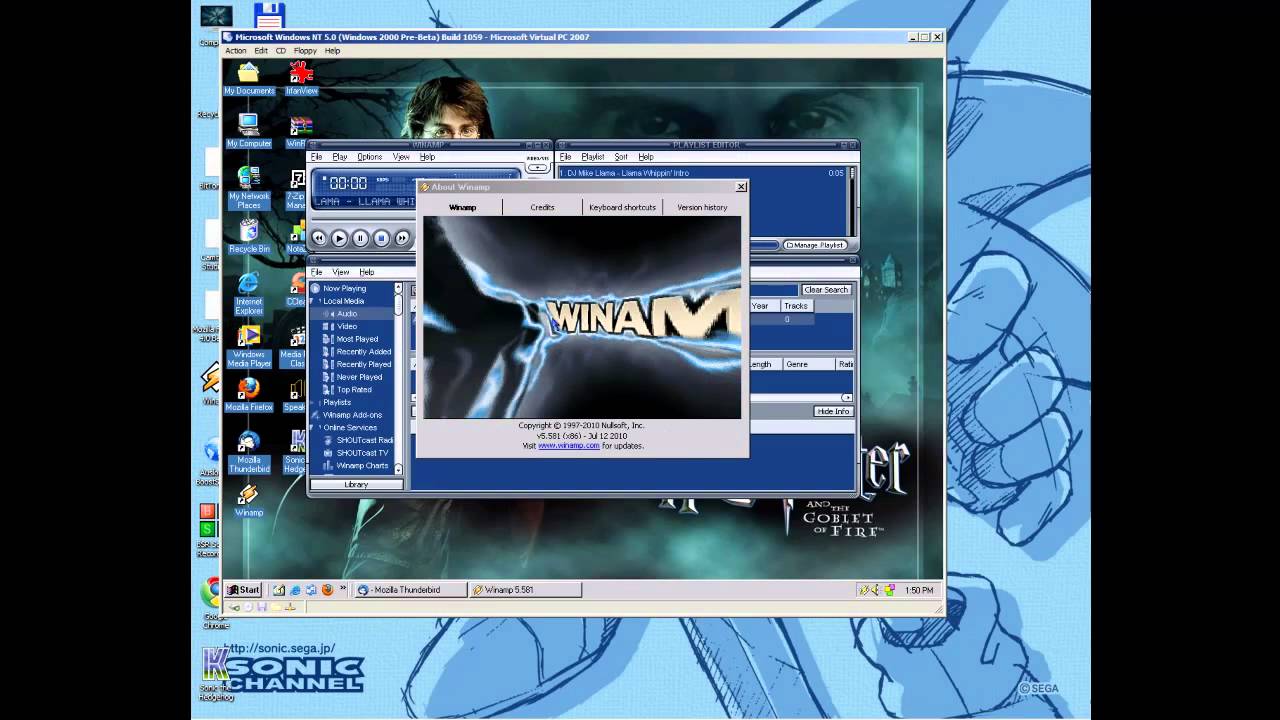Select the Most Played smart view

356,339
